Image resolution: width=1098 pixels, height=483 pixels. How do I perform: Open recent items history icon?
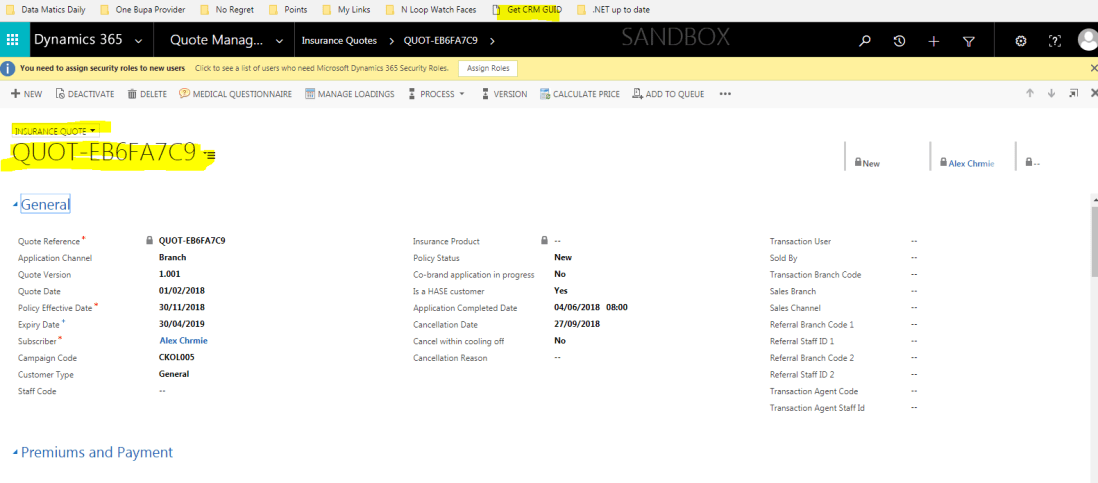point(899,41)
